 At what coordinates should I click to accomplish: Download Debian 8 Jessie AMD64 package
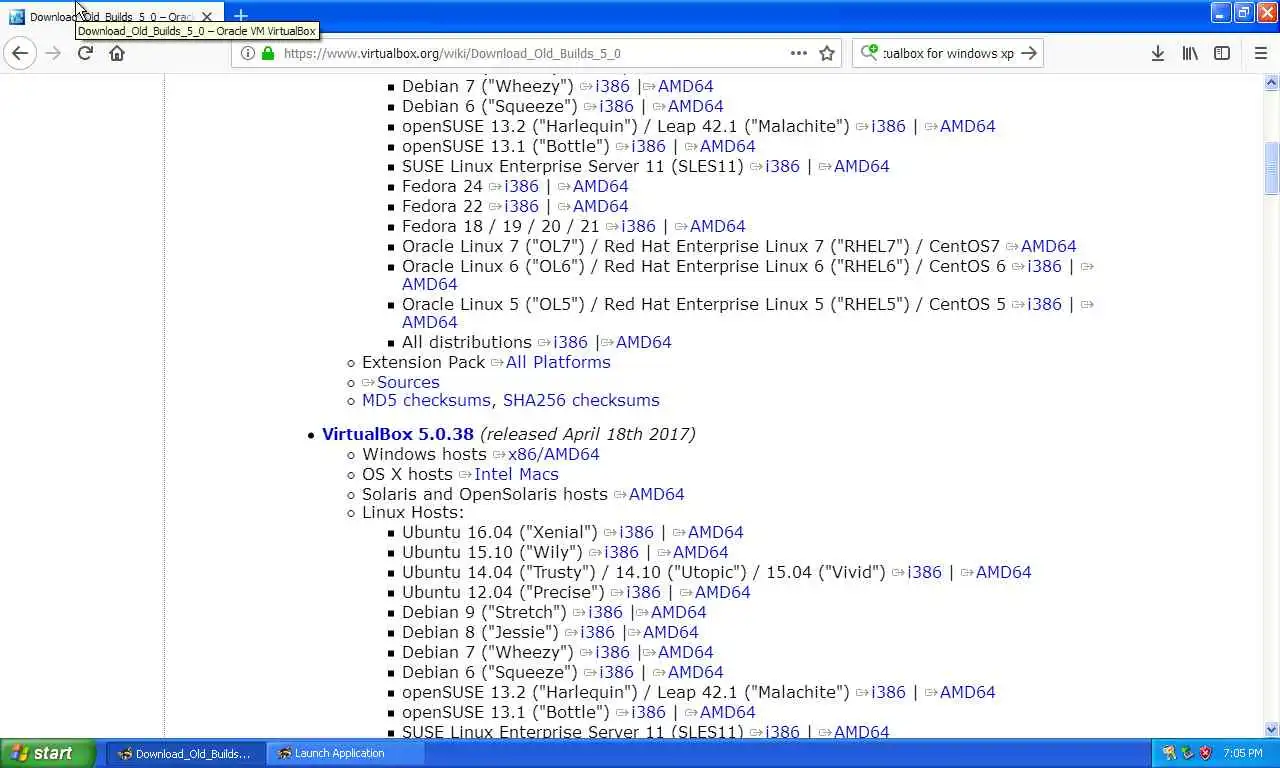670,632
